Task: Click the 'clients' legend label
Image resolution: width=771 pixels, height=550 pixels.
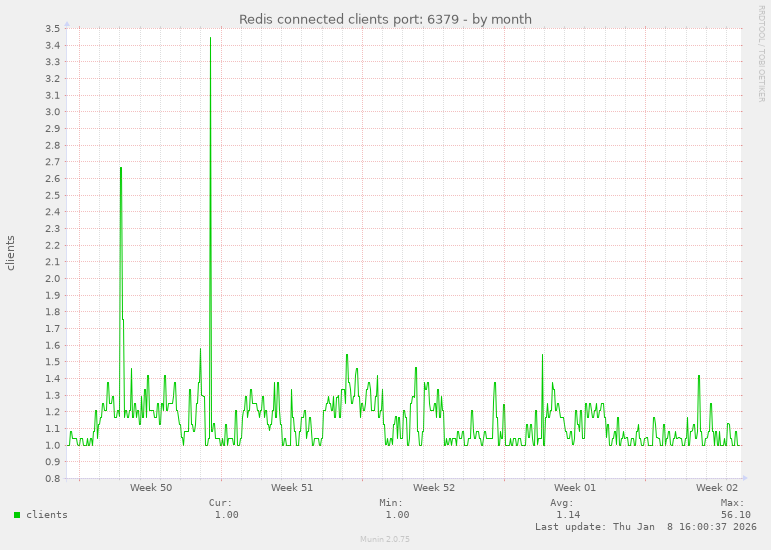Action: click(x=47, y=515)
